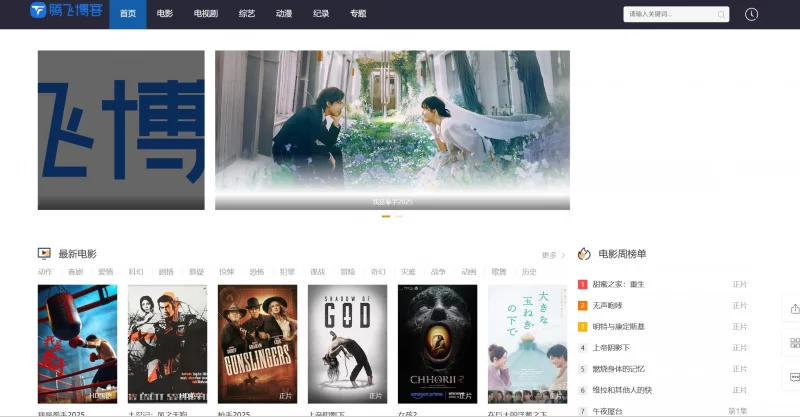Click the 最新电影 section screen icon
800x417 pixels.
44,254
